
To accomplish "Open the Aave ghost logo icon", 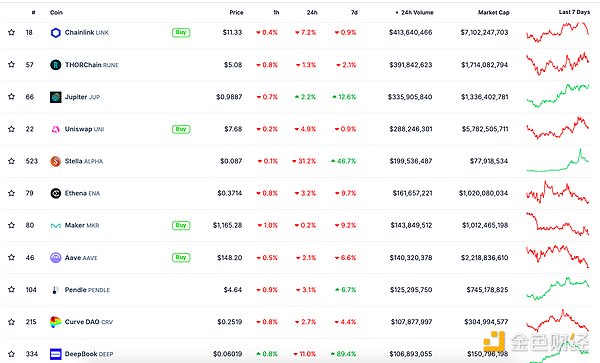I will tap(55, 258).
